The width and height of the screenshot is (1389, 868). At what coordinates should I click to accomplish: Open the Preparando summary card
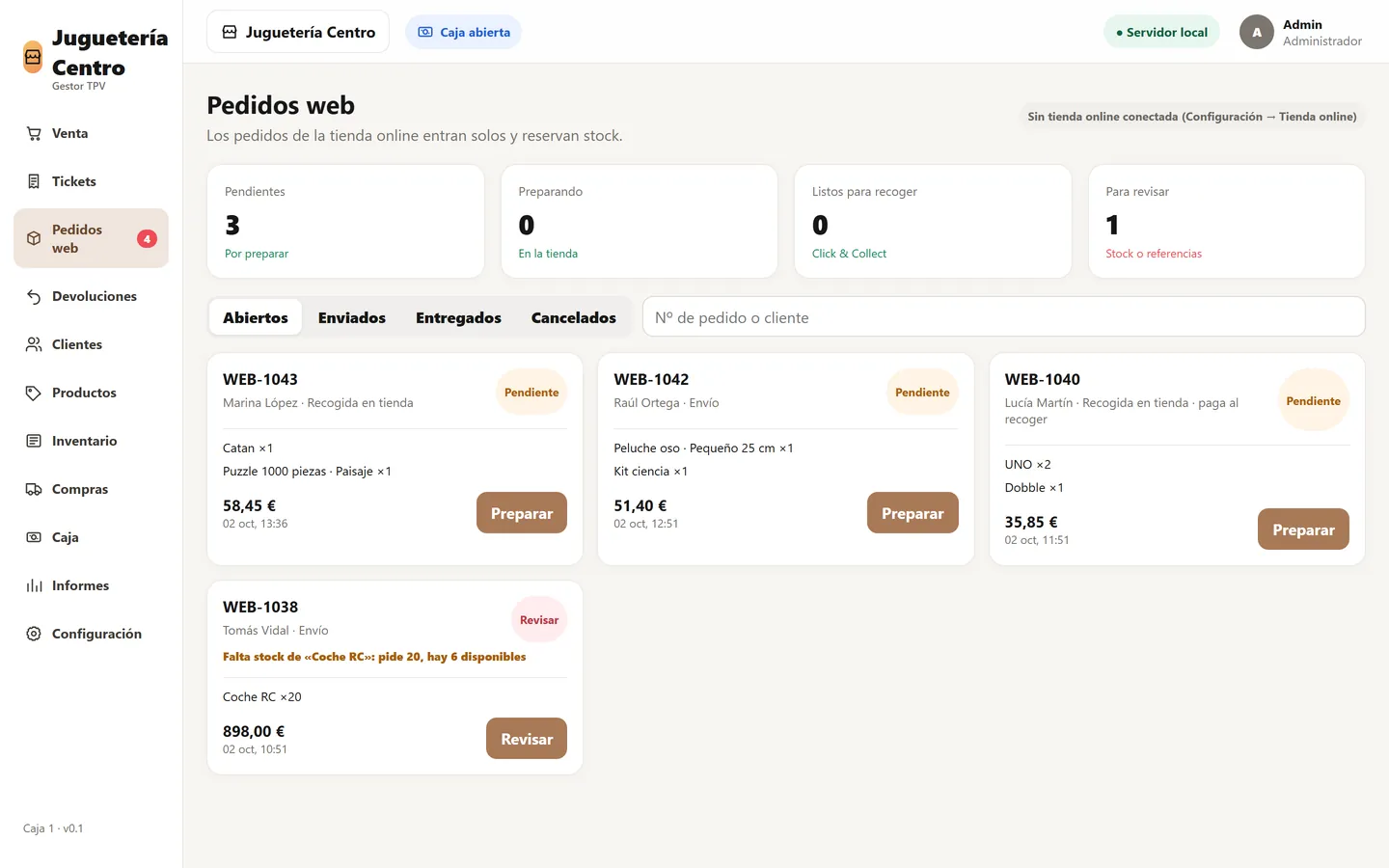point(640,222)
